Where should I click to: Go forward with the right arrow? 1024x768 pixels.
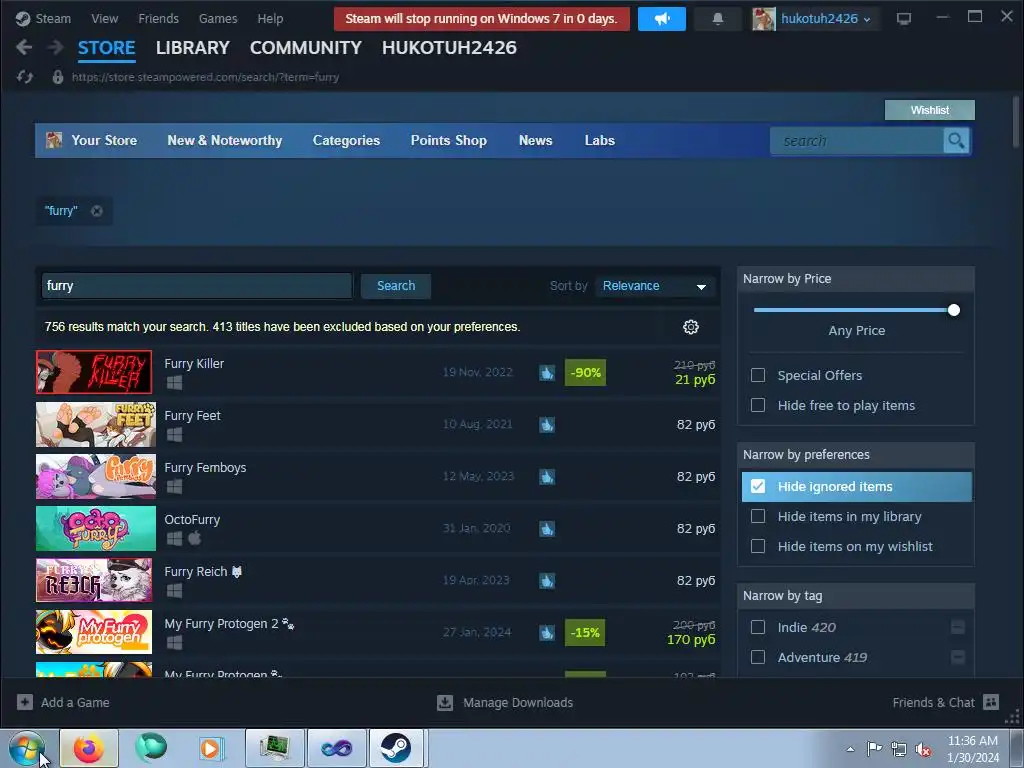56,47
